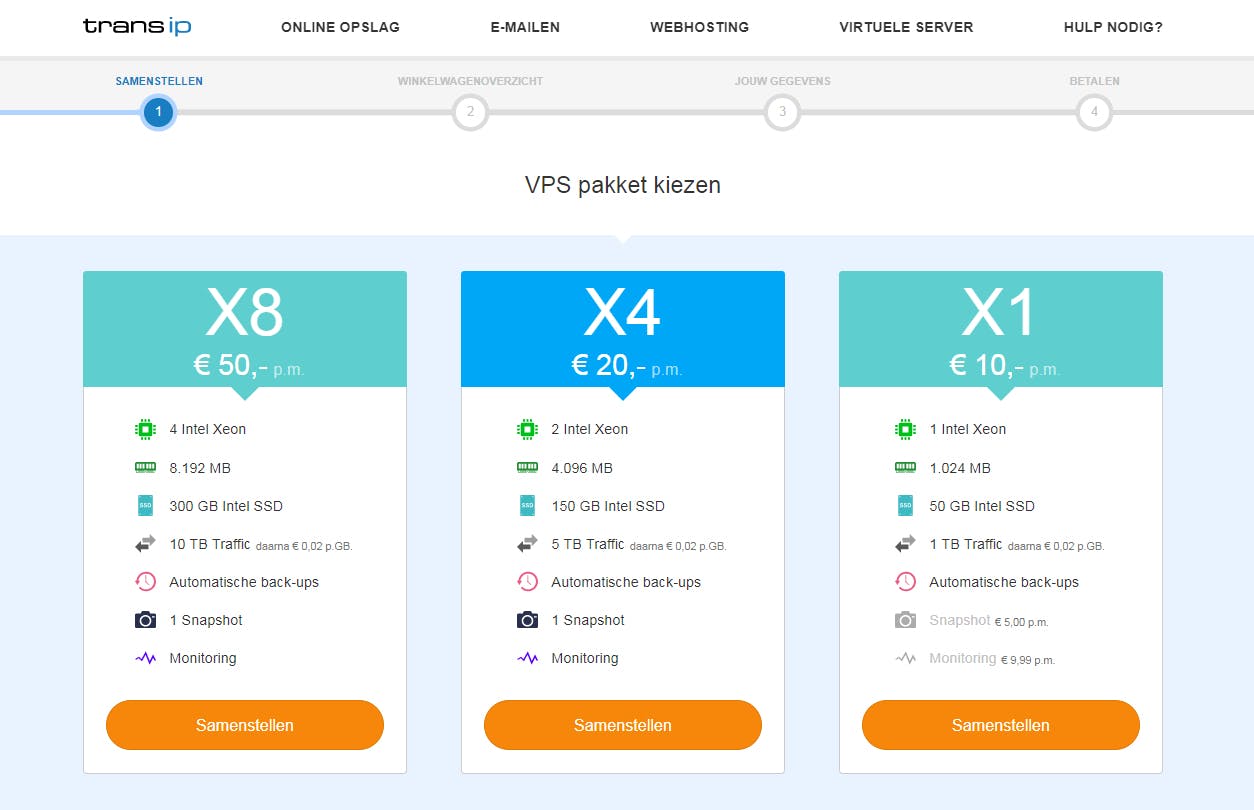Click the TransIP logo

137,27
